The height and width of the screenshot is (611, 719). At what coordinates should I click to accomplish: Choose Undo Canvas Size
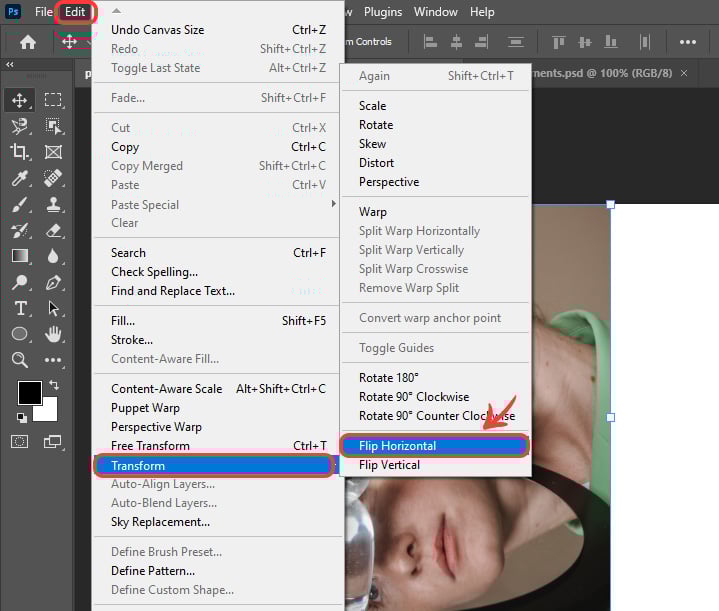click(218, 30)
